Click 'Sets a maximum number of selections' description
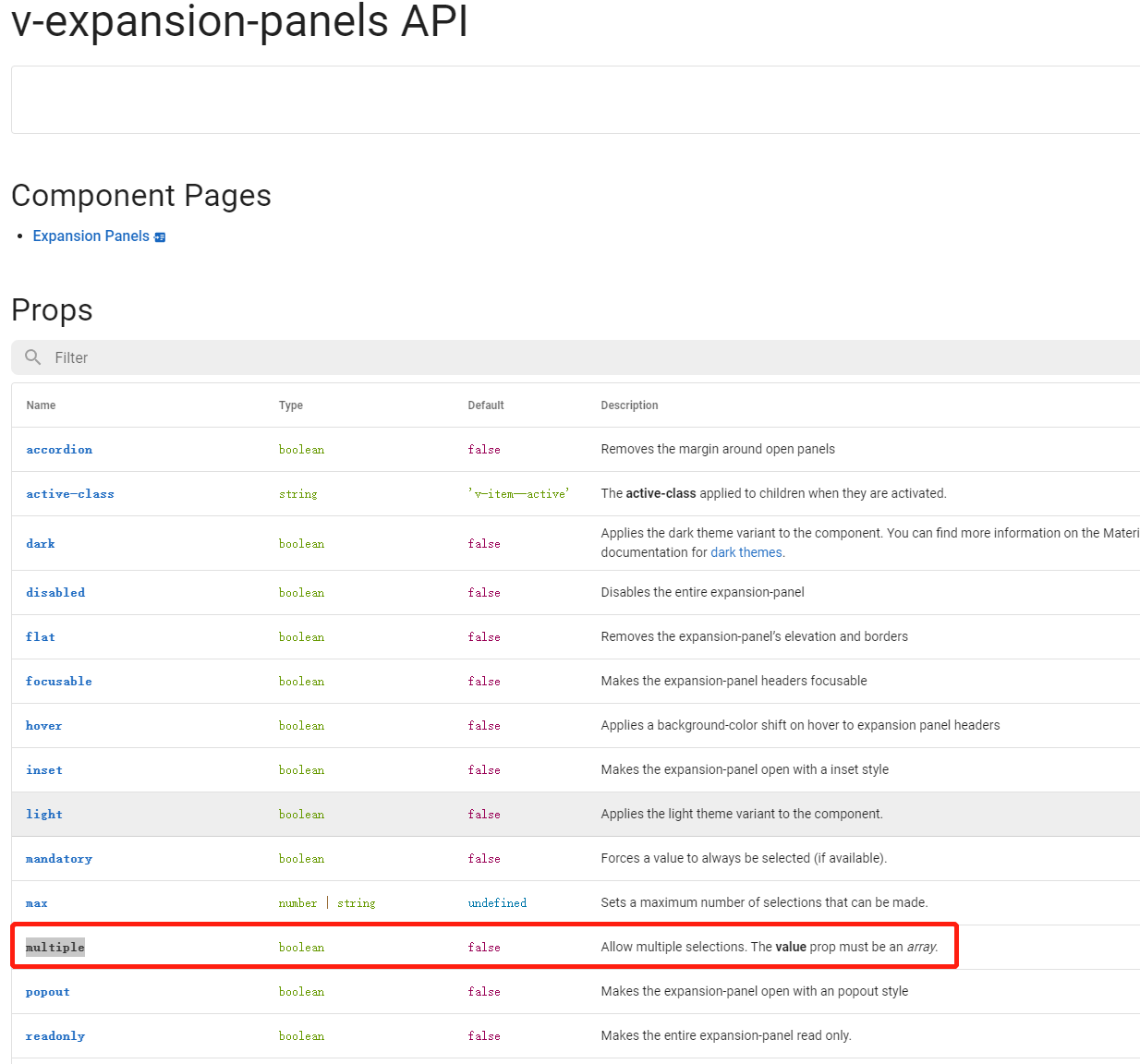 [764, 902]
